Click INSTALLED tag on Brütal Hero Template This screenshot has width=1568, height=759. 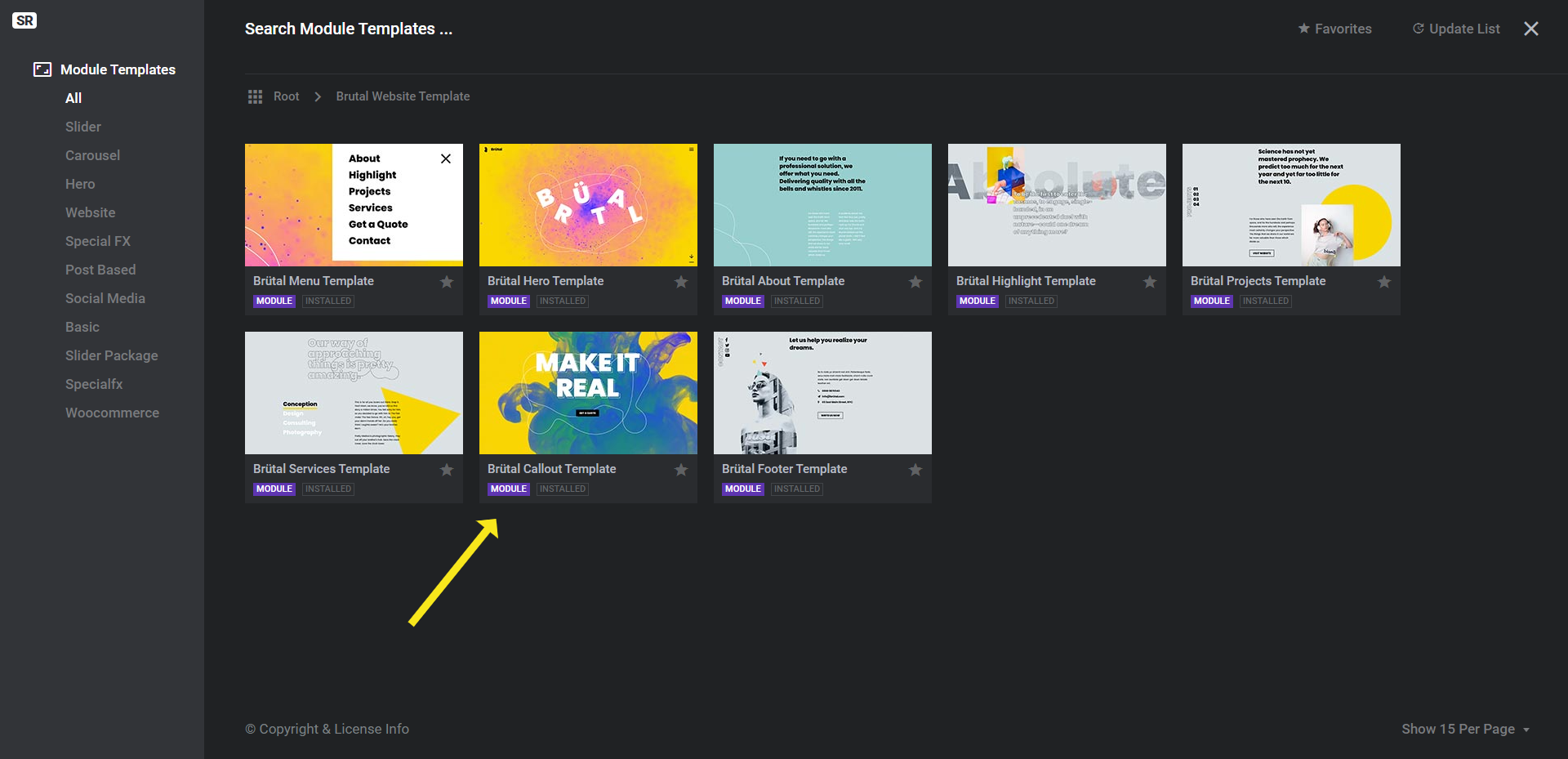563,301
